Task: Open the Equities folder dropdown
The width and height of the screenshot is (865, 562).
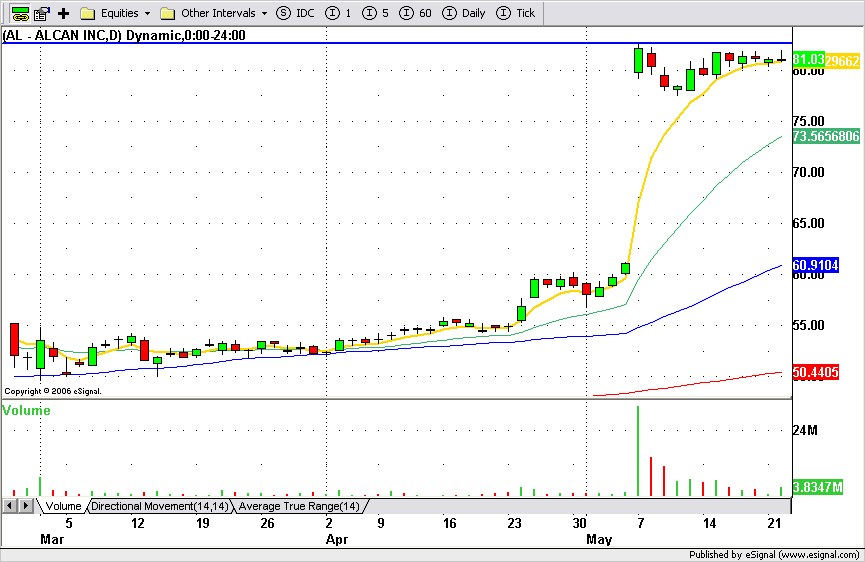Action: tap(147, 13)
